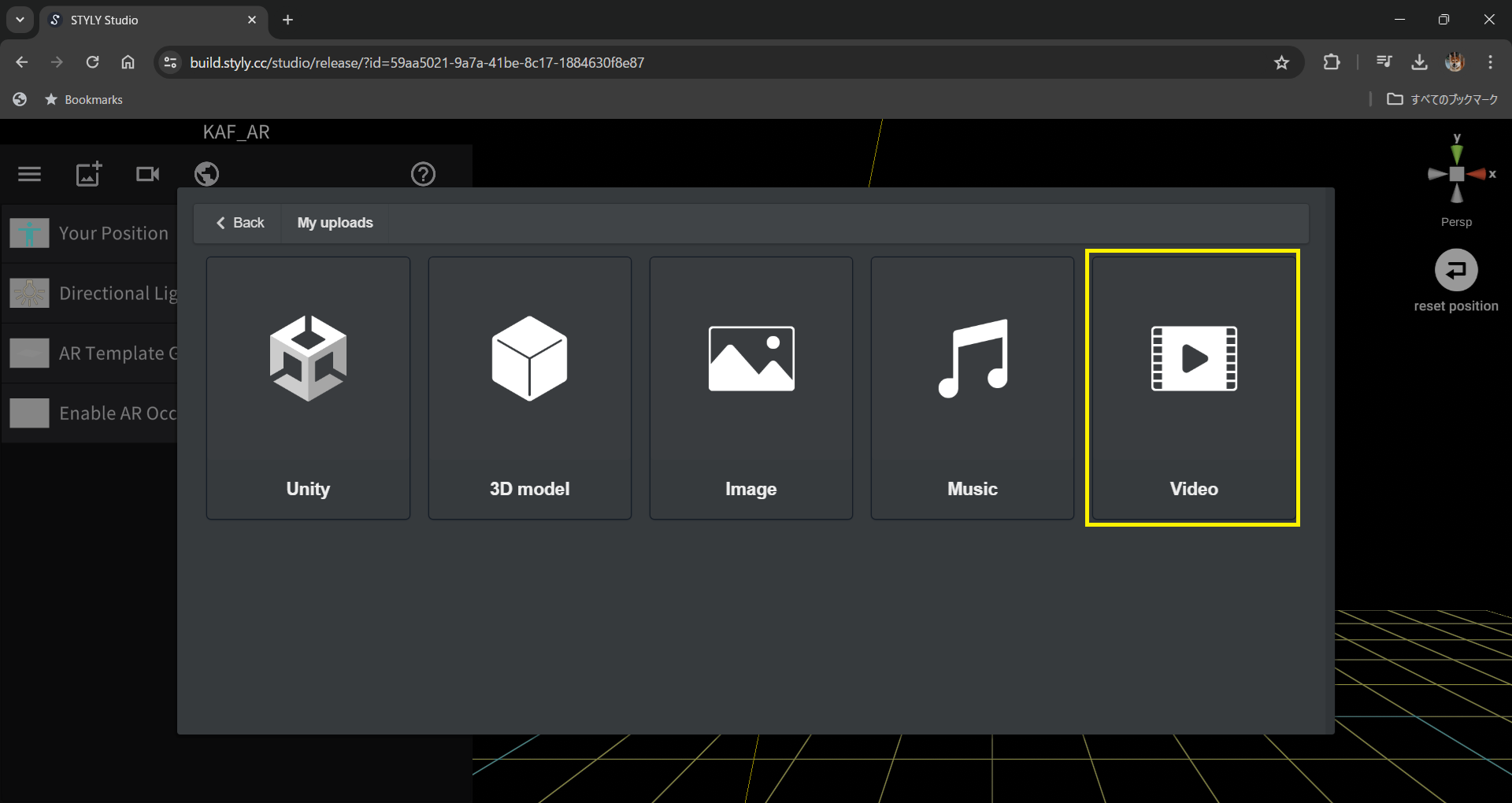Click the Directional Light thumbnail icon
The width and height of the screenshot is (1512, 803).
30,293
